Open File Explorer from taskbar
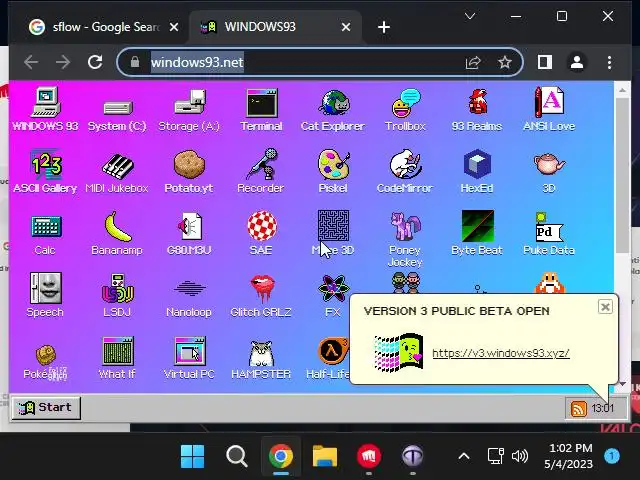 tap(325, 456)
